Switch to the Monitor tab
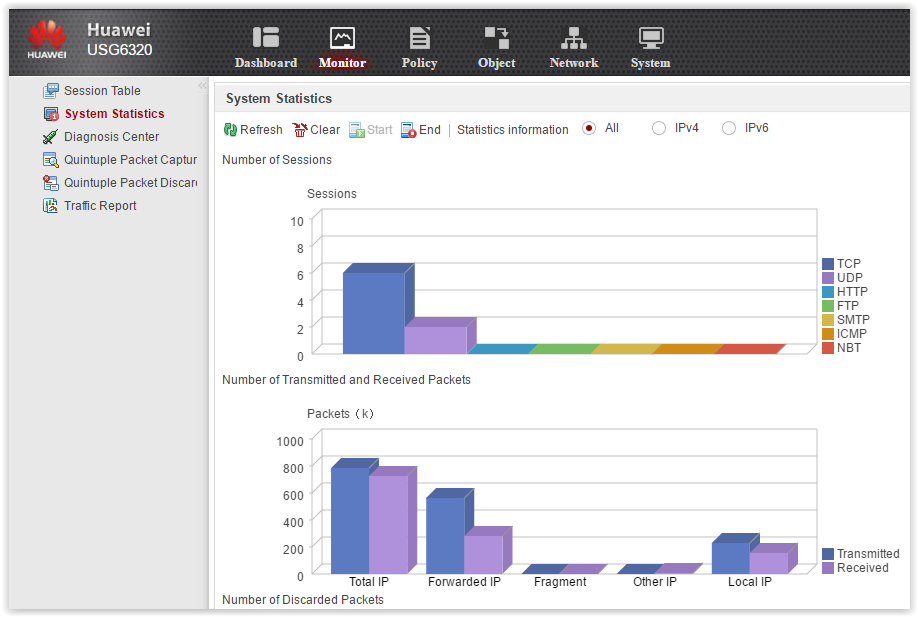This screenshot has width=918, height=617. [342, 48]
